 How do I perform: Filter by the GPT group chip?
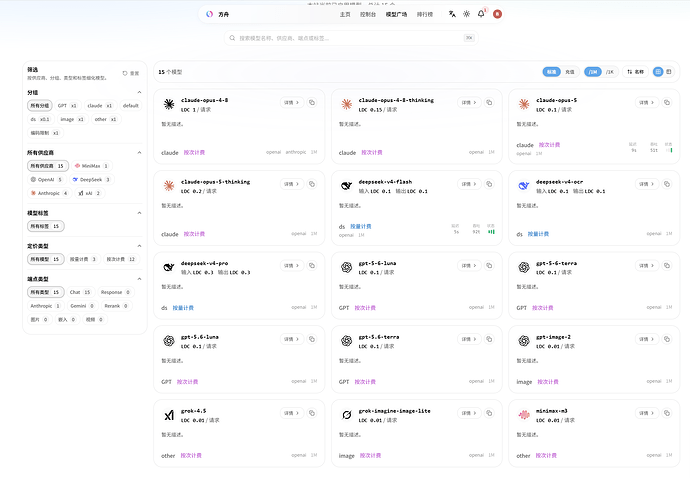point(67,106)
